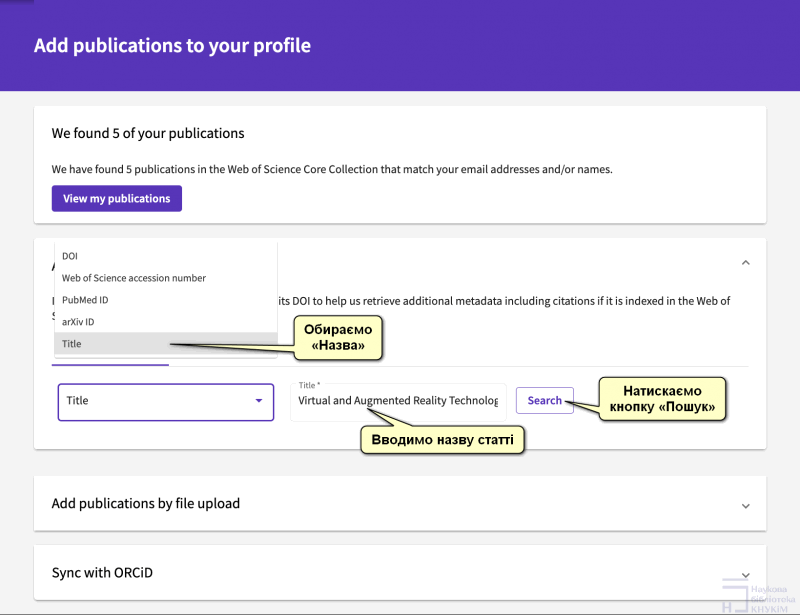Click the arrow of the Title combo box

click(258, 401)
